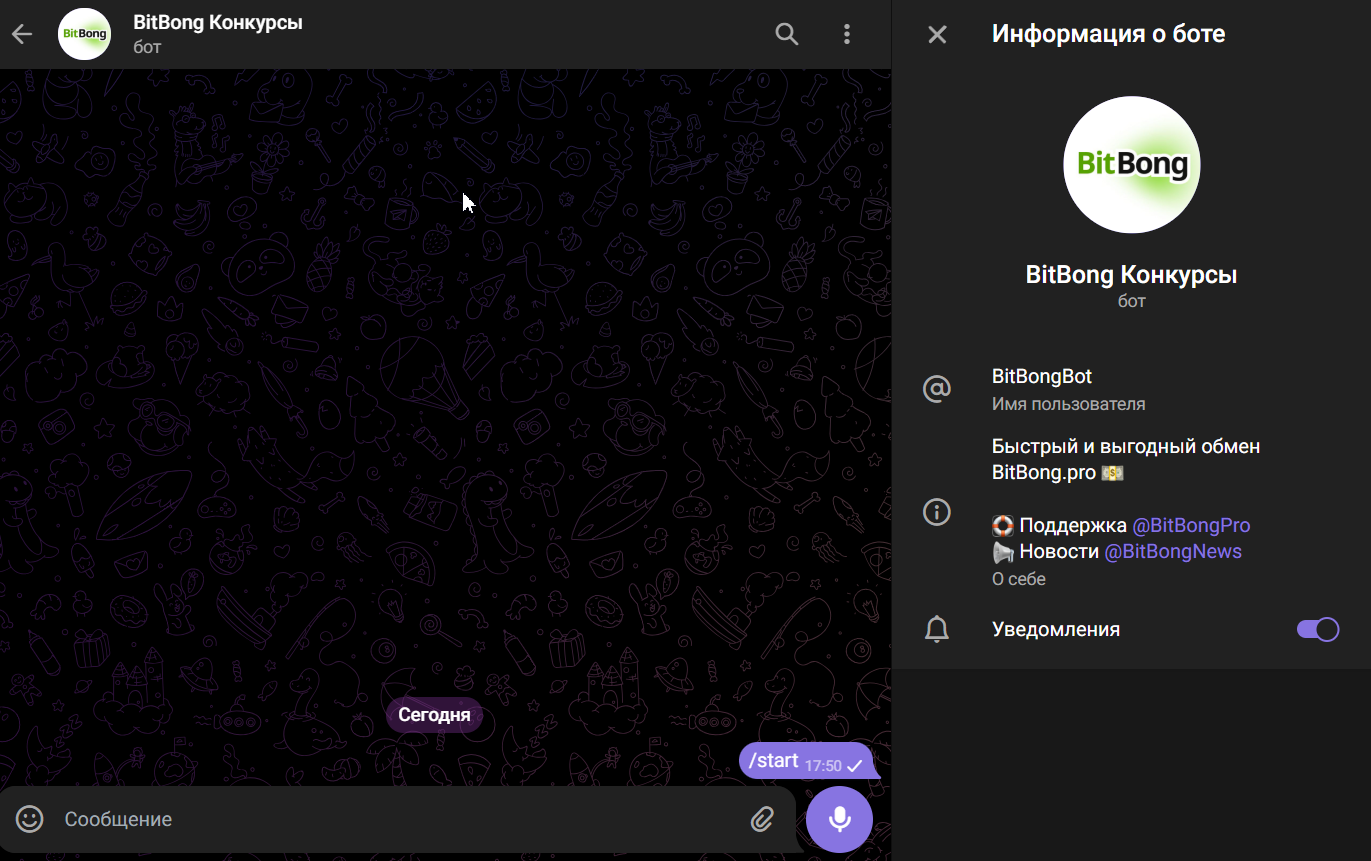Click the BitBong Конкурсы chat title
The height and width of the screenshot is (861, 1371).
click(x=218, y=22)
